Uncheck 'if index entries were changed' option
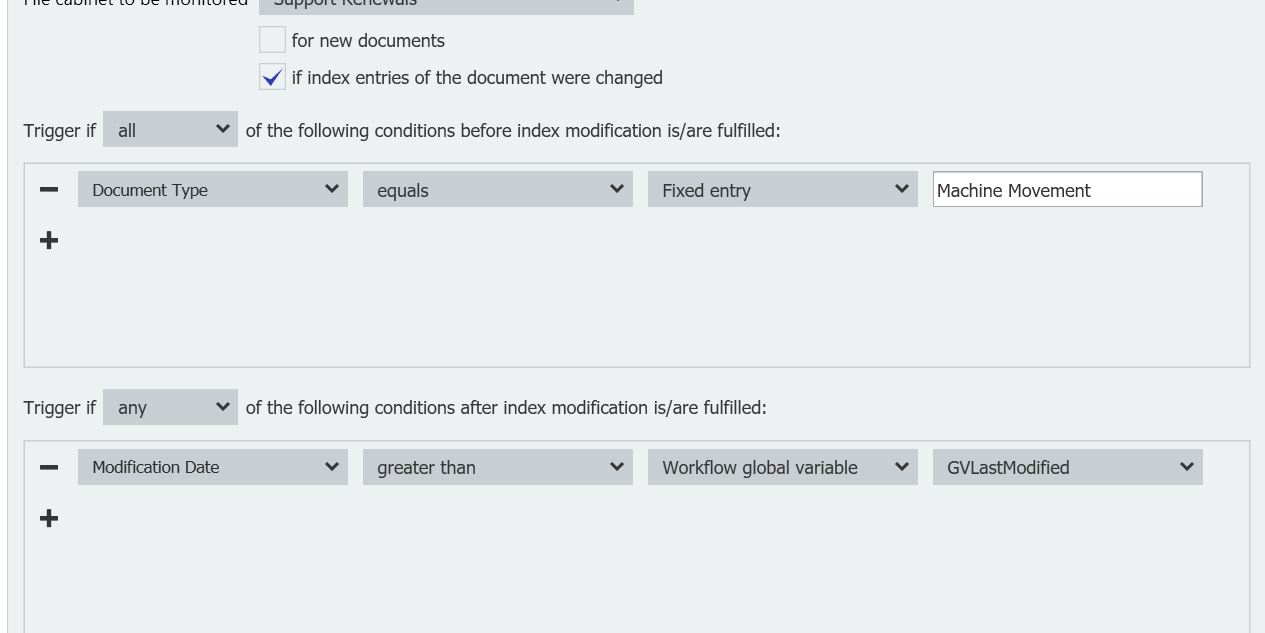Screen dimensions: 1265x633 tap(272, 77)
